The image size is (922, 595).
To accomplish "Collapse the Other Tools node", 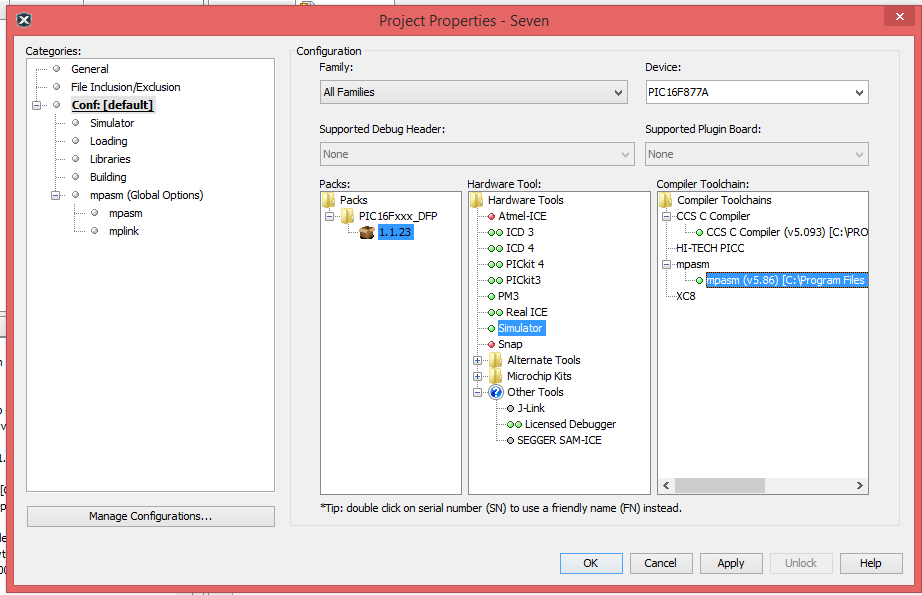I will click(x=477, y=392).
